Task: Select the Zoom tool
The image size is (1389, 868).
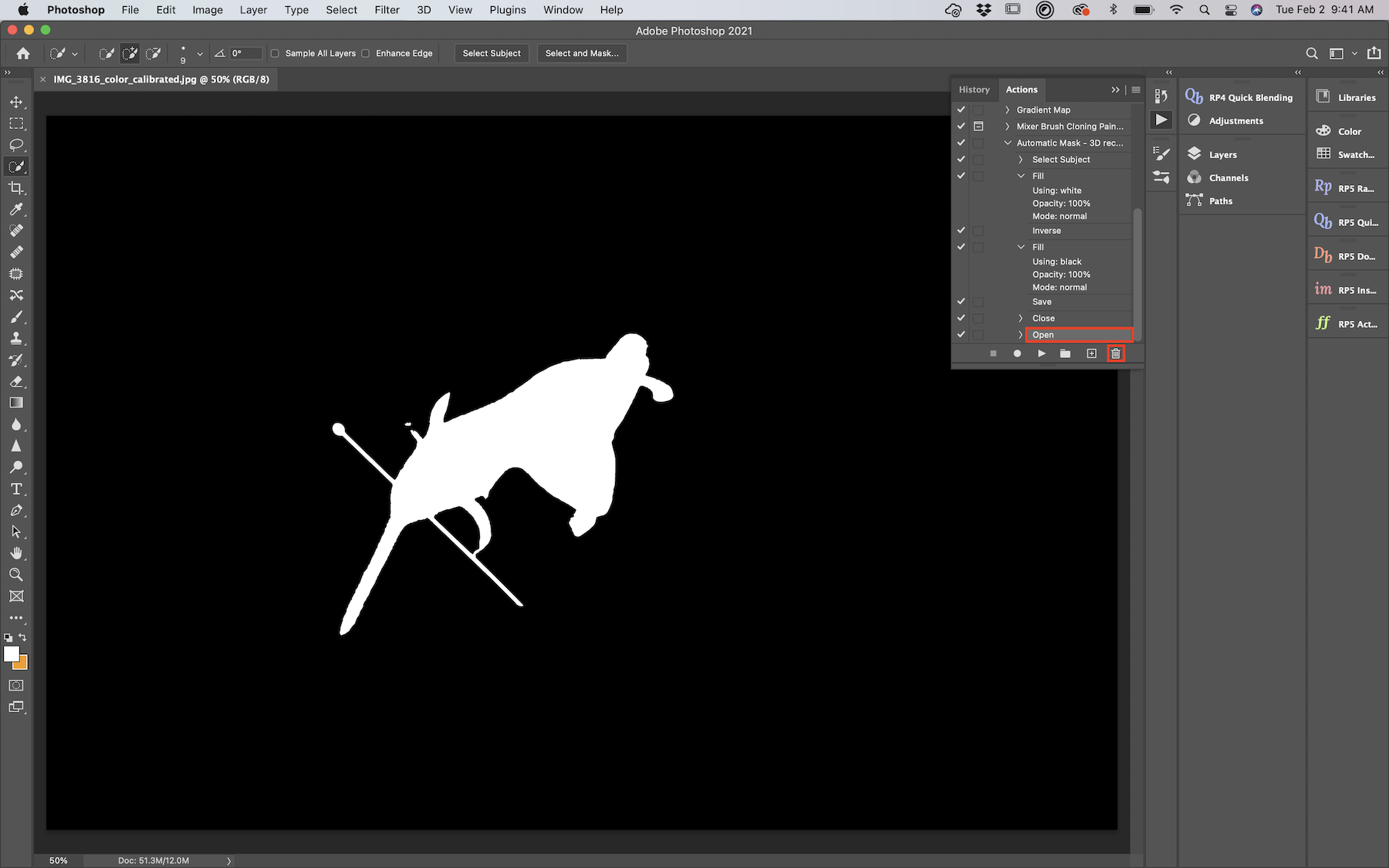Action: (16, 575)
